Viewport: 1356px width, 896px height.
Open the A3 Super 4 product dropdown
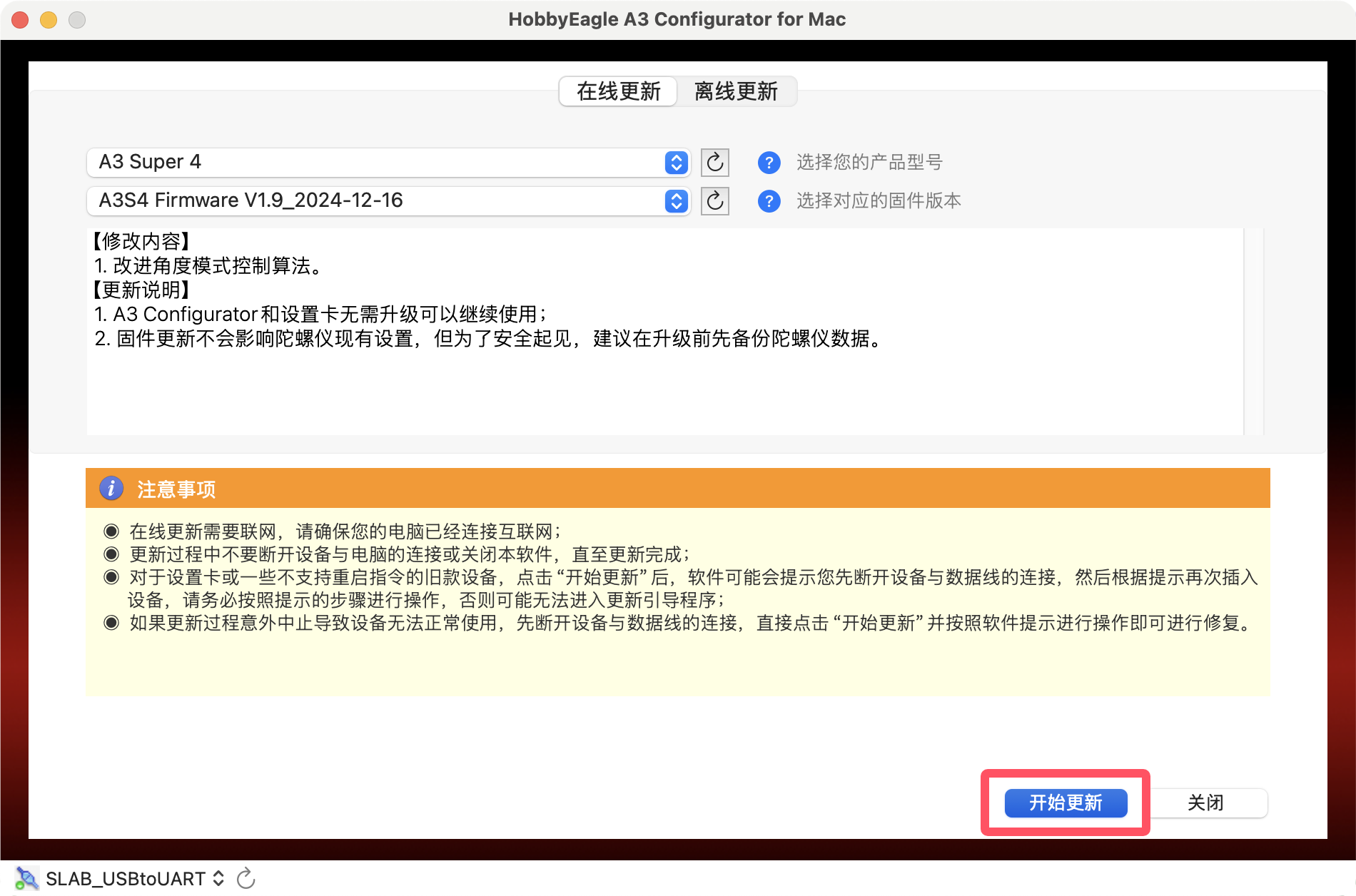click(388, 163)
